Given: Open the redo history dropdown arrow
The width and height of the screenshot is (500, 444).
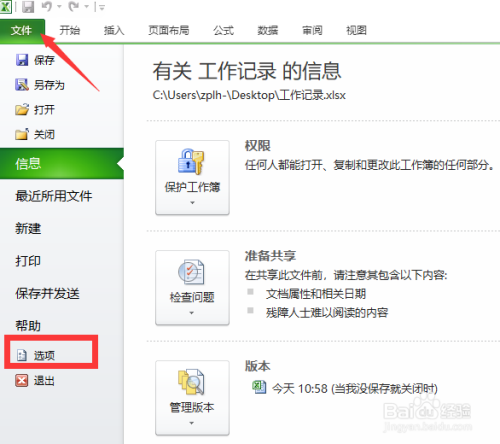Looking at the screenshot, I should (x=86, y=7).
